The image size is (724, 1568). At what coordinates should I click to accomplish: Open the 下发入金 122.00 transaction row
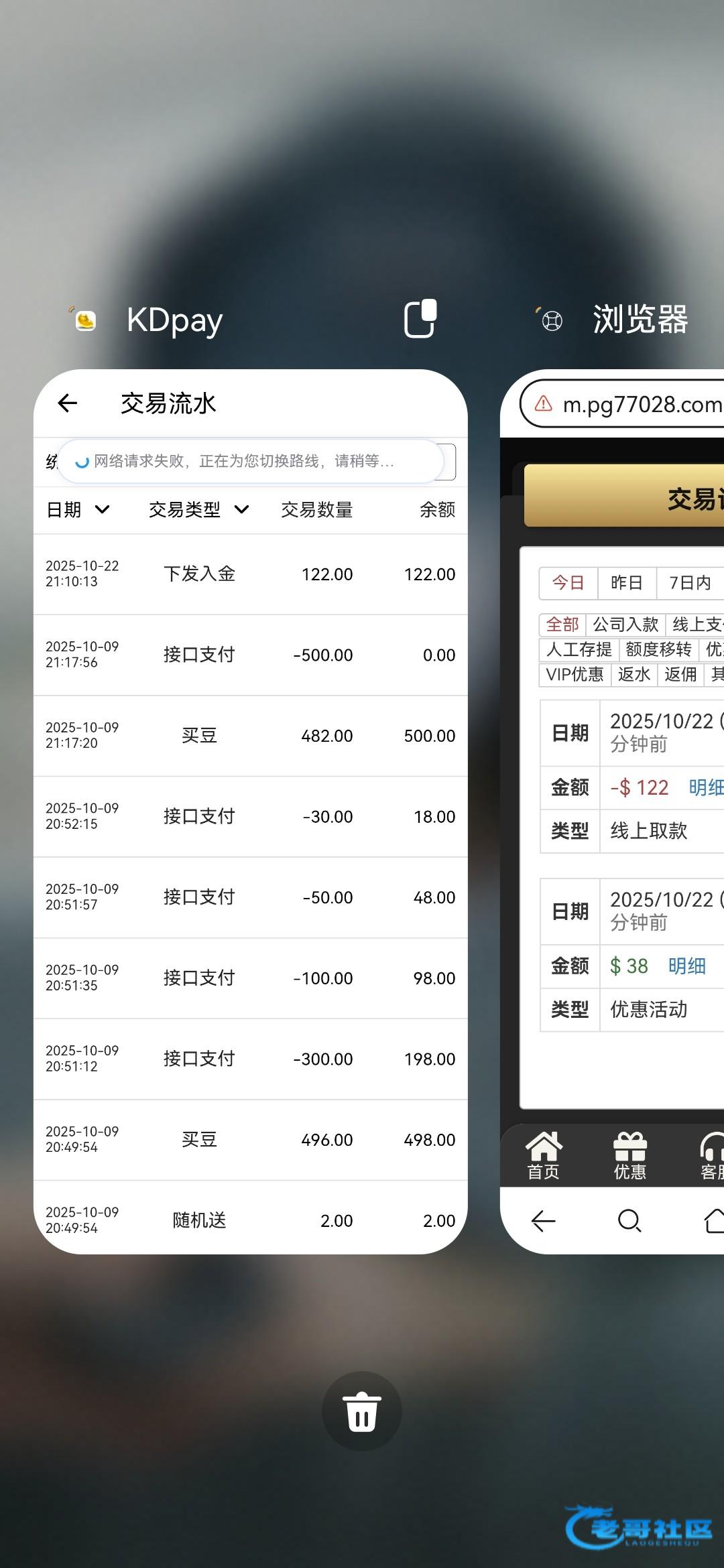[x=250, y=574]
